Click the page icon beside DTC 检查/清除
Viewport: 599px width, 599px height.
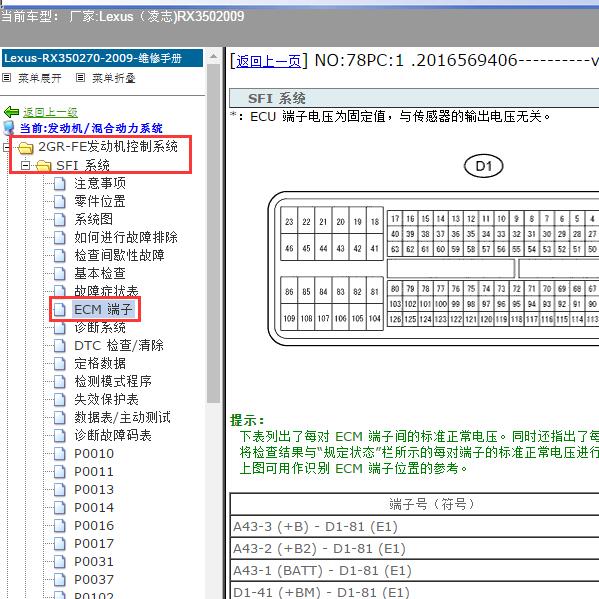[60, 345]
